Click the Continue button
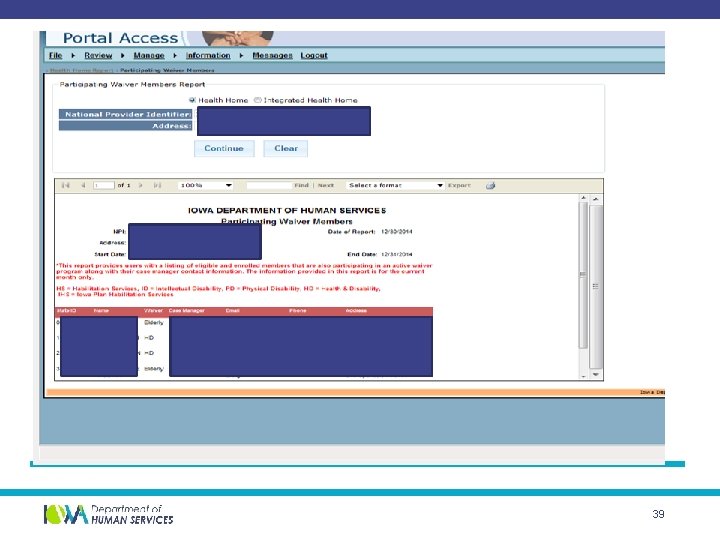This screenshot has height=540, width=720. pos(224,148)
